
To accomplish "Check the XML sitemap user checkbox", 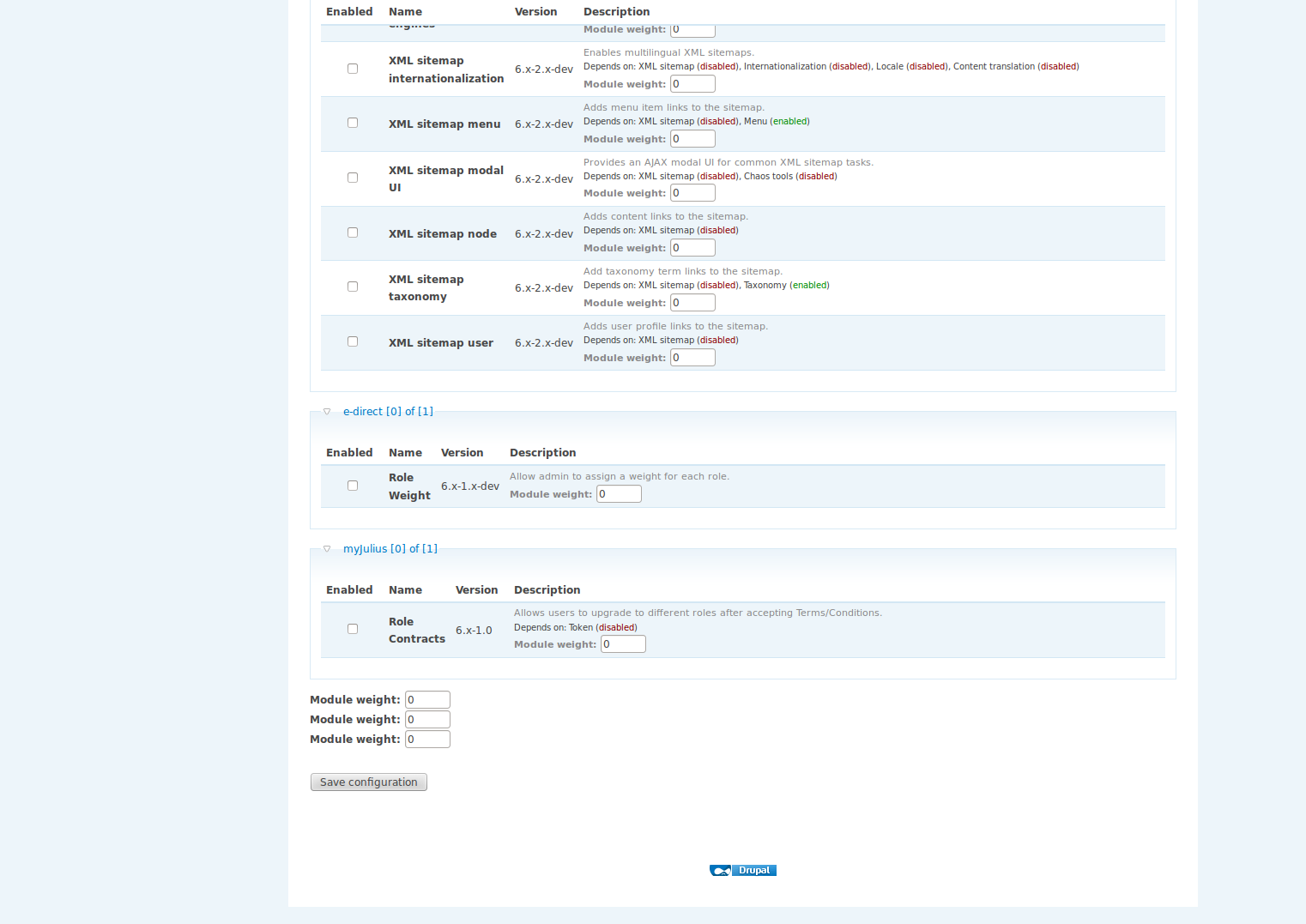I will click(x=352, y=341).
